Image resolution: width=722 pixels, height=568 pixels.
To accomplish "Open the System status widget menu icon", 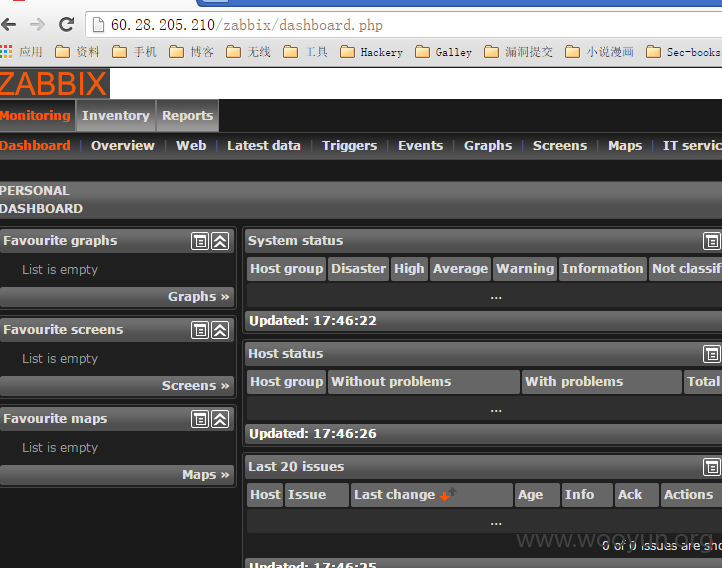I will [712, 241].
